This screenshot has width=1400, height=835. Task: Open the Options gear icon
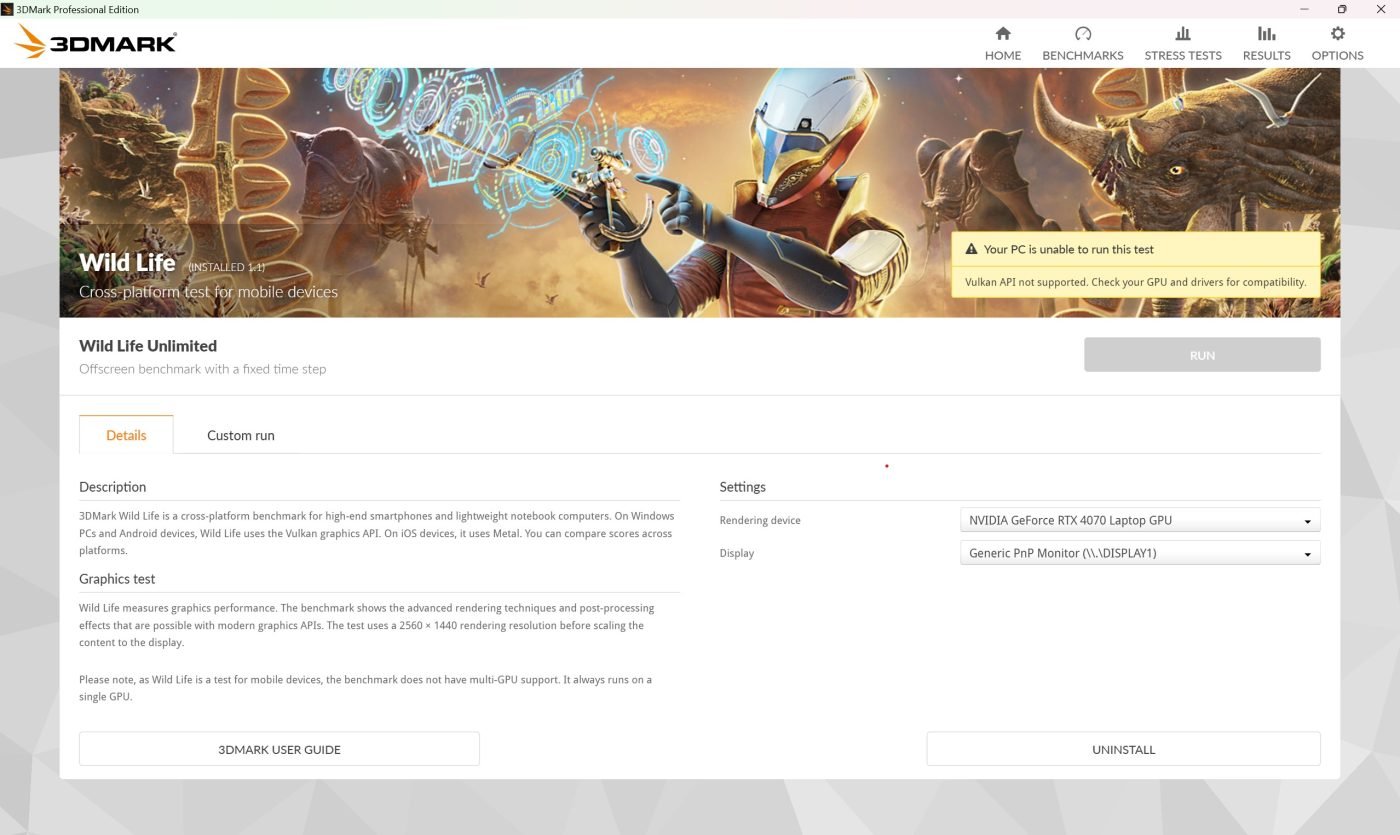(x=1338, y=34)
